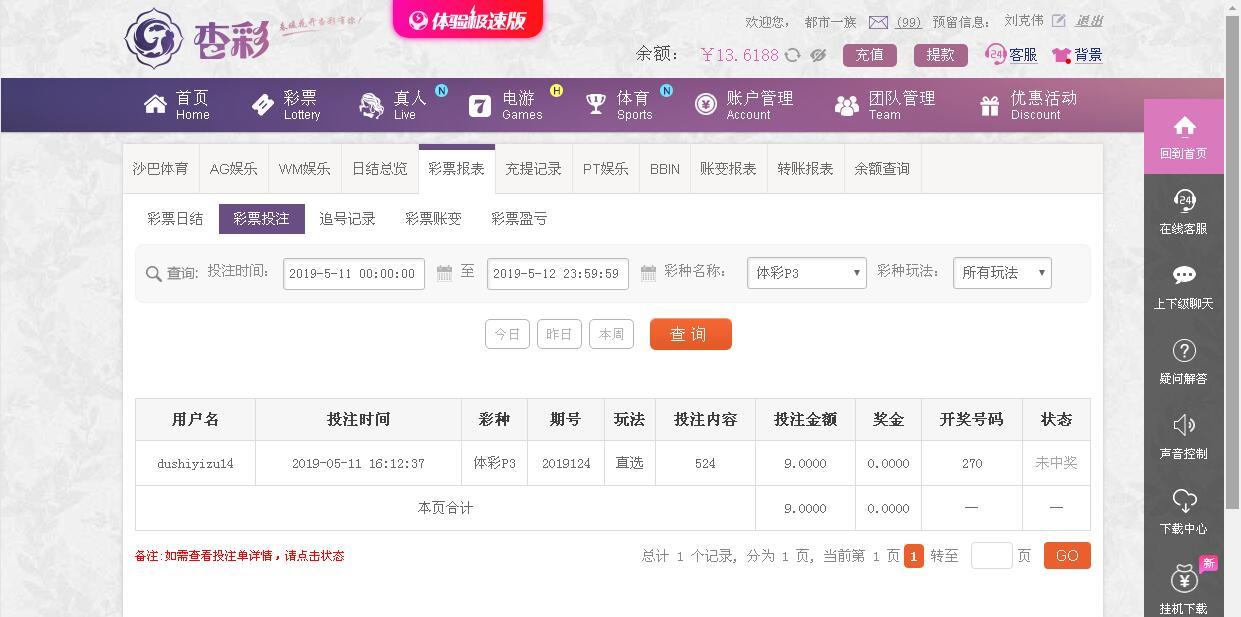Open the 优惠活动 Discount page
The height and width of the screenshot is (617, 1241).
pyautogui.click(x=1025, y=105)
